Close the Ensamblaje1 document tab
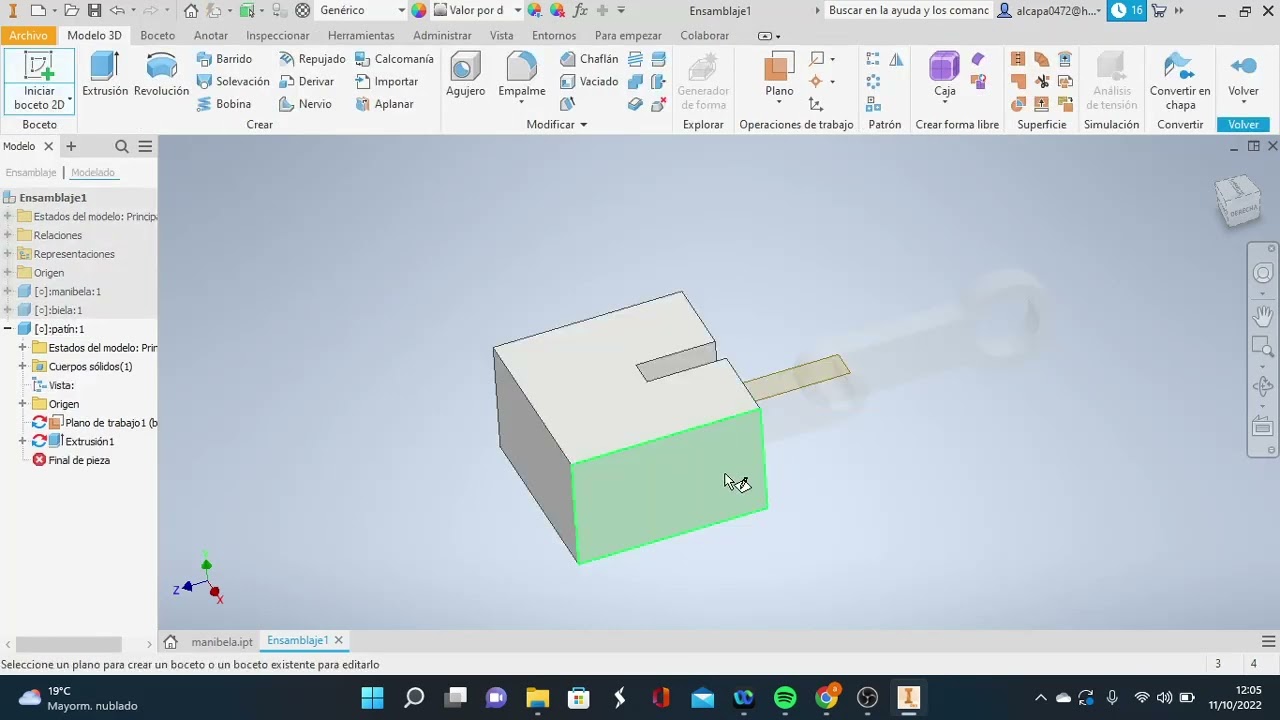This screenshot has height=720, width=1280. 339,640
